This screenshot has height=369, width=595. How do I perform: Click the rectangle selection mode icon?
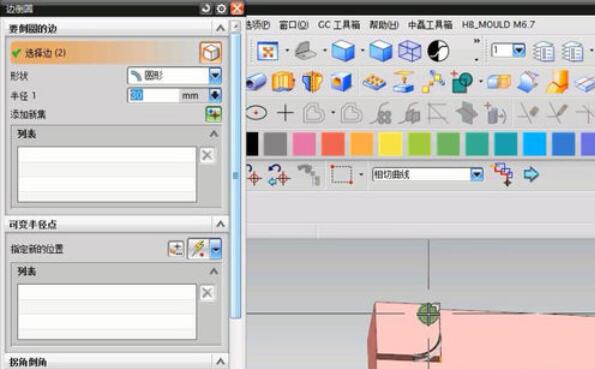click(x=341, y=175)
